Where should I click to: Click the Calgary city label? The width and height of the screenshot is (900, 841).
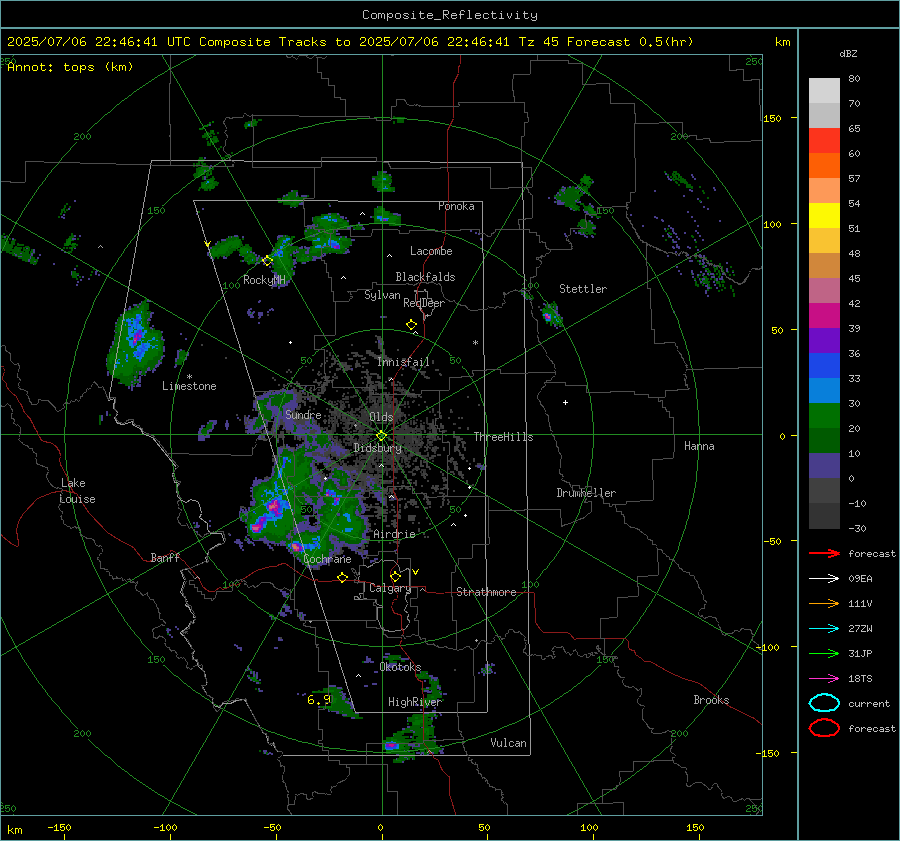[x=390, y=588]
